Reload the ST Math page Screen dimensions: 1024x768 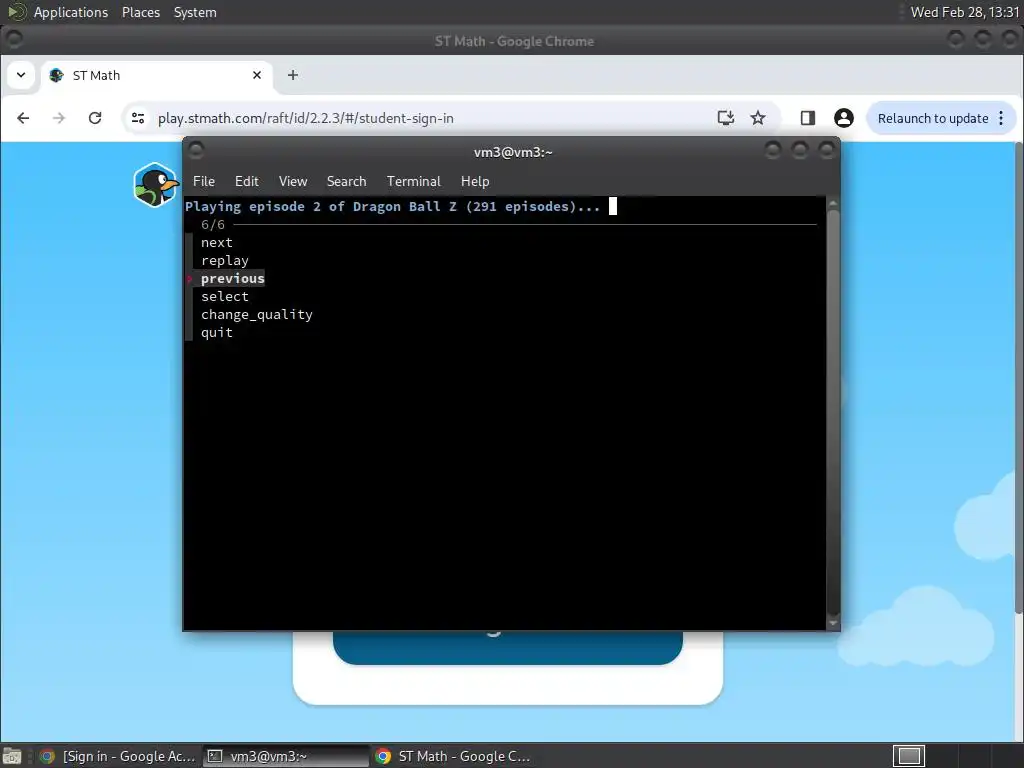pyautogui.click(x=95, y=118)
